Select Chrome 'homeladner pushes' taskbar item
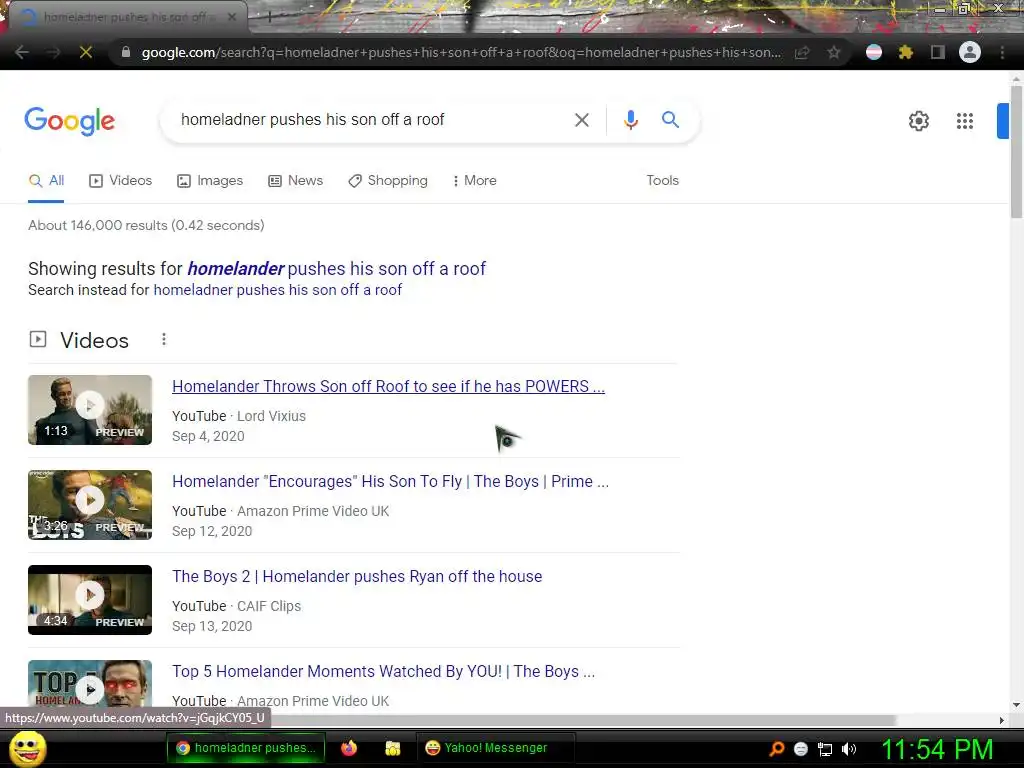 (246, 748)
